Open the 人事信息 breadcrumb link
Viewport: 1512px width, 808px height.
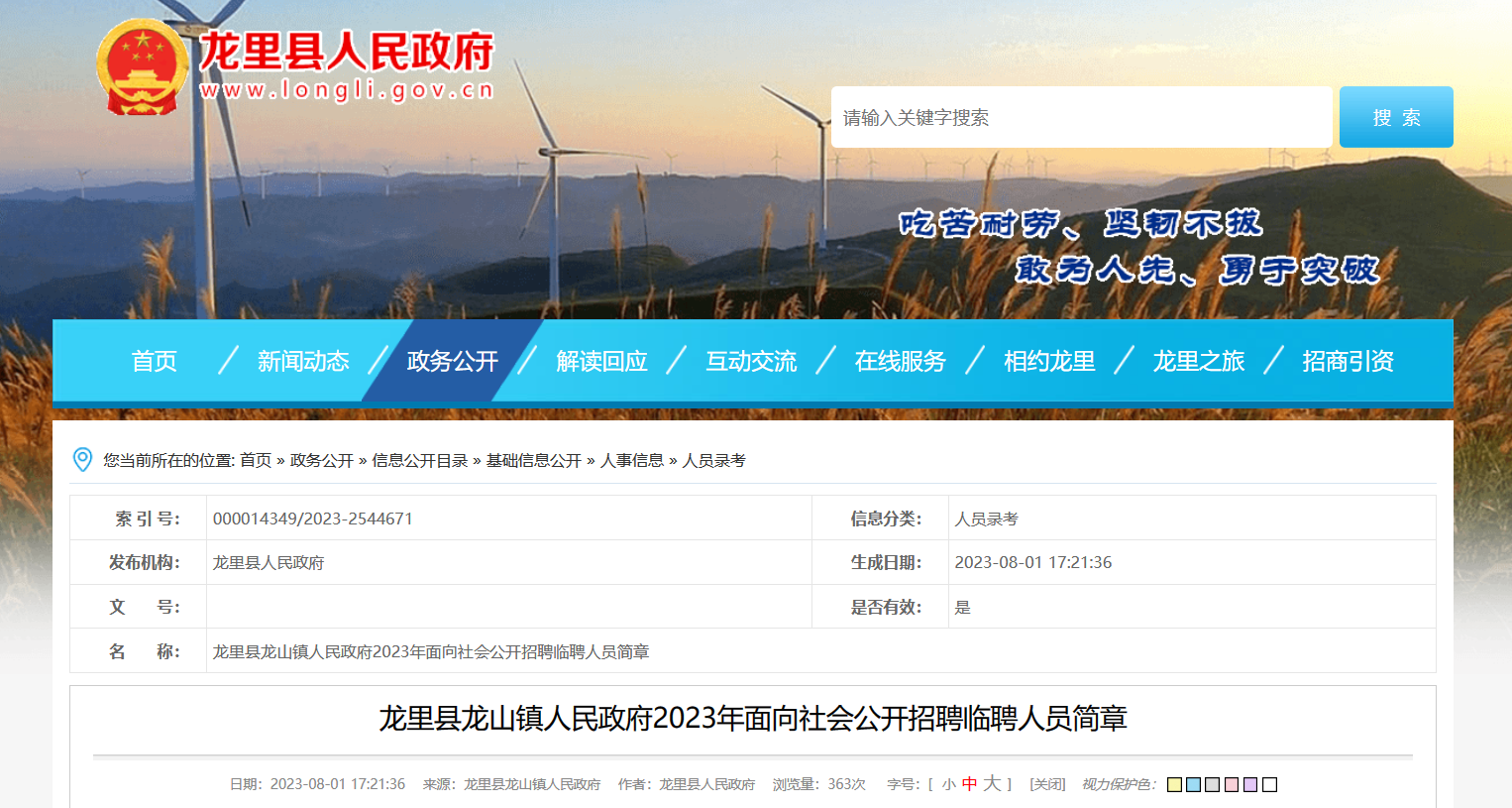click(632, 460)
